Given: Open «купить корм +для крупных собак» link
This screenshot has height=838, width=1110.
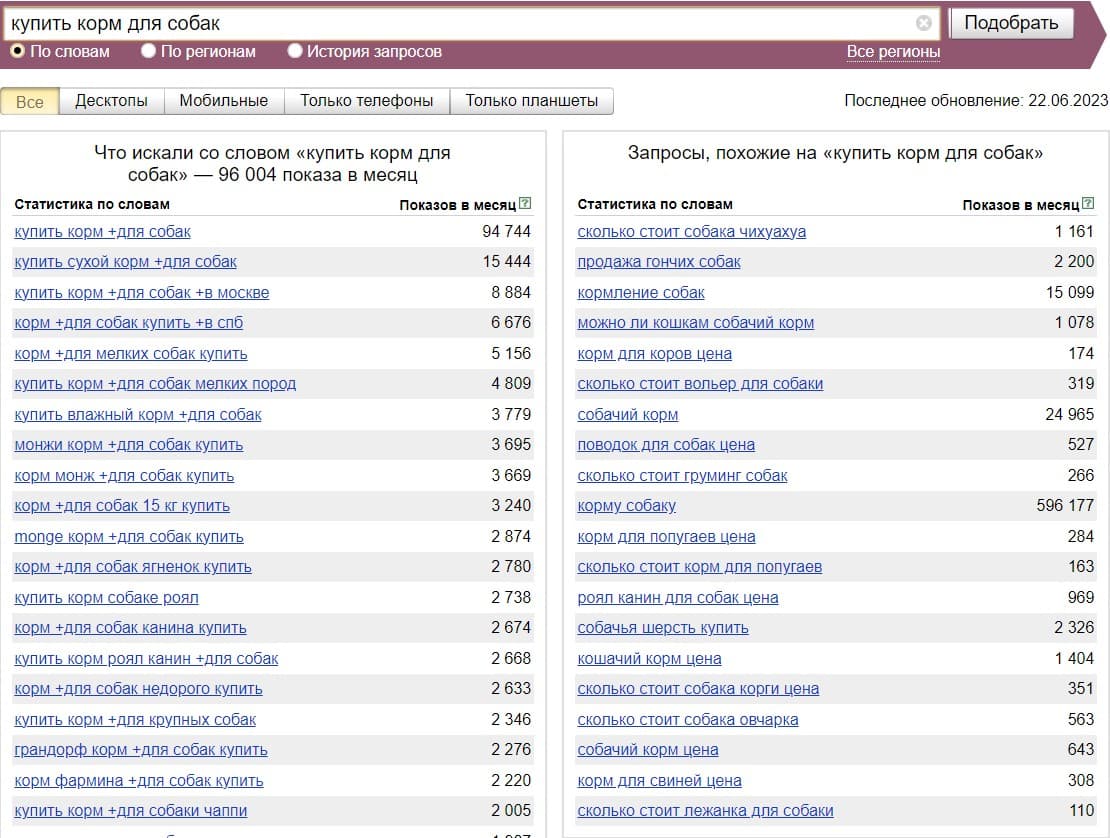Looking at the screenshot, I should [x=135, y=720].
